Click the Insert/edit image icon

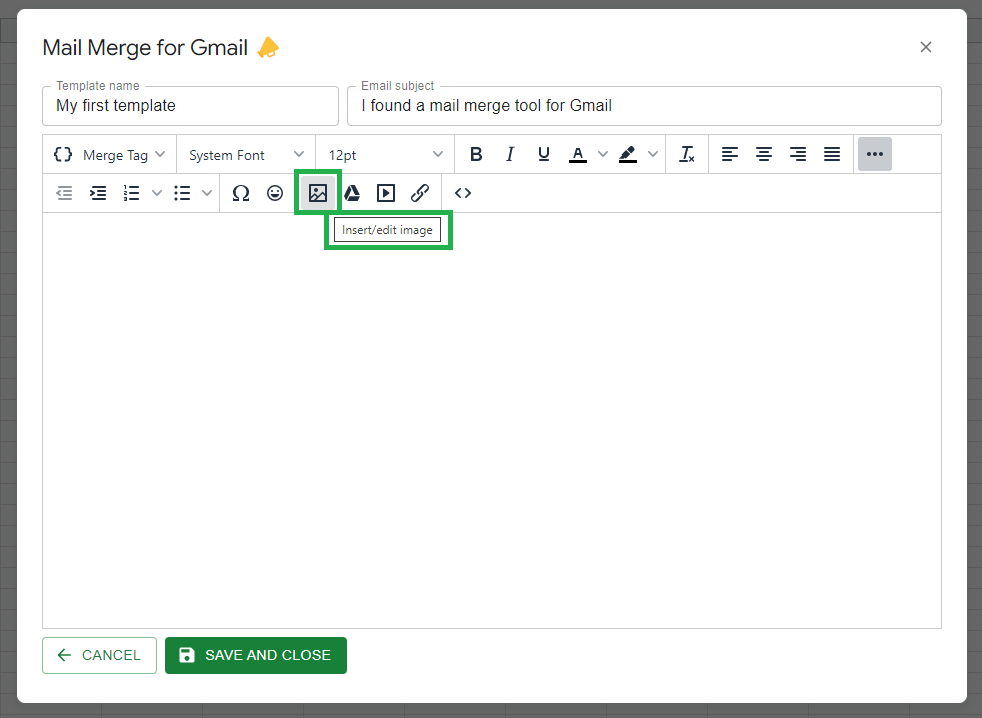(318, 193)
